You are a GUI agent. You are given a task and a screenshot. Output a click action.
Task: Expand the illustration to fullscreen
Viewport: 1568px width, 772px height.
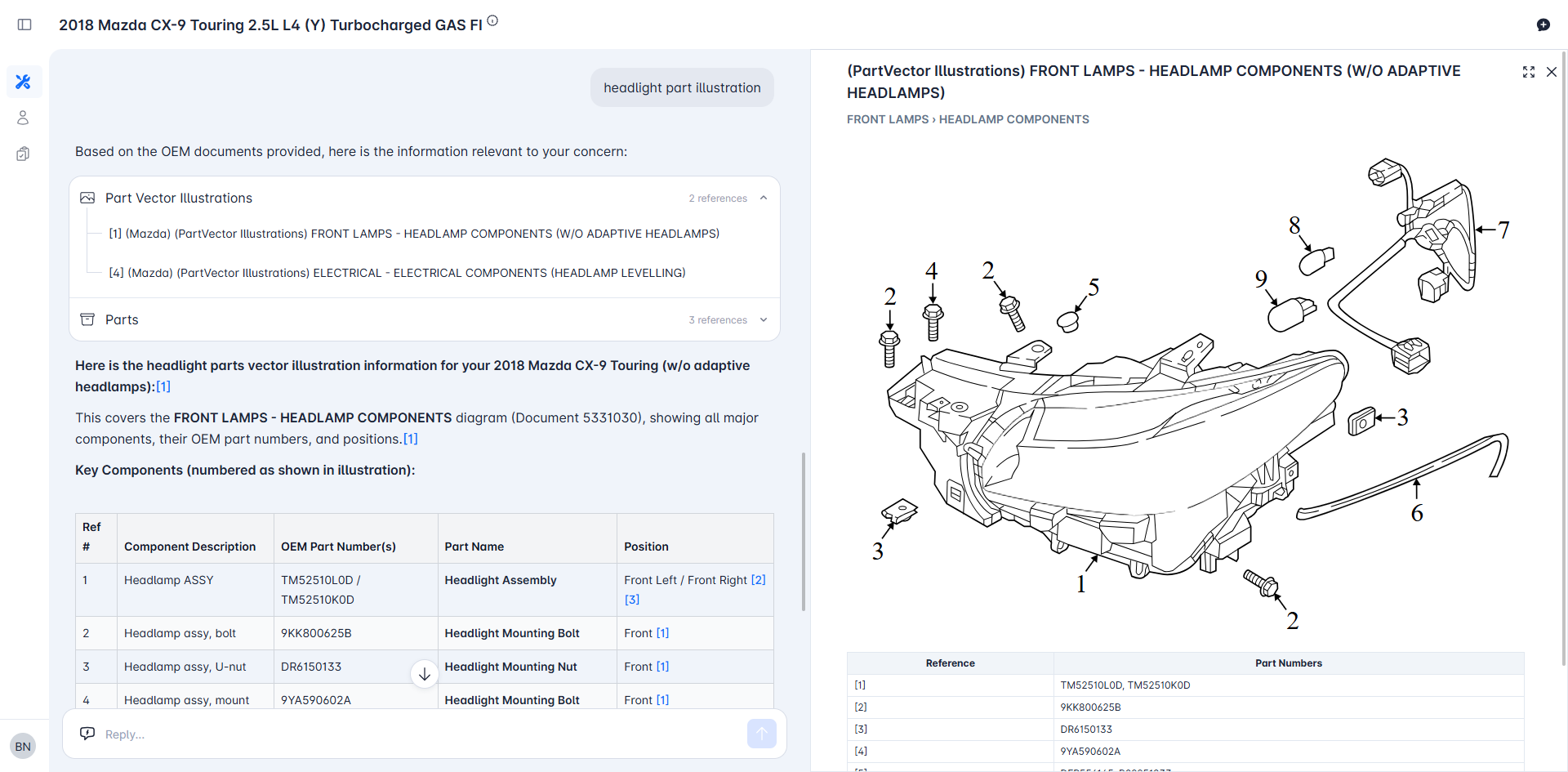click(x=1529, y=72)
